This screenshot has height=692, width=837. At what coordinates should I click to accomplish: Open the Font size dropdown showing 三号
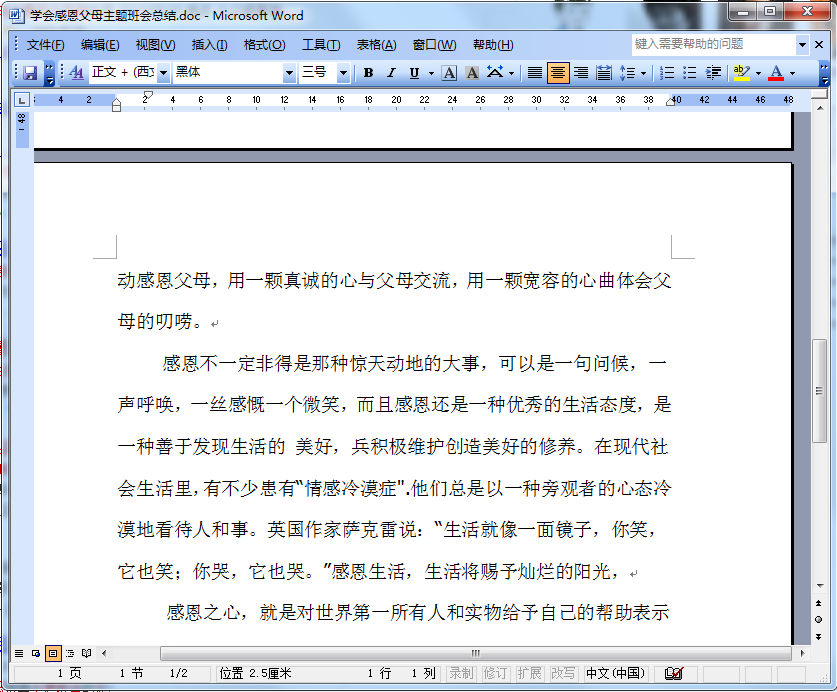[x=343, y=73]
